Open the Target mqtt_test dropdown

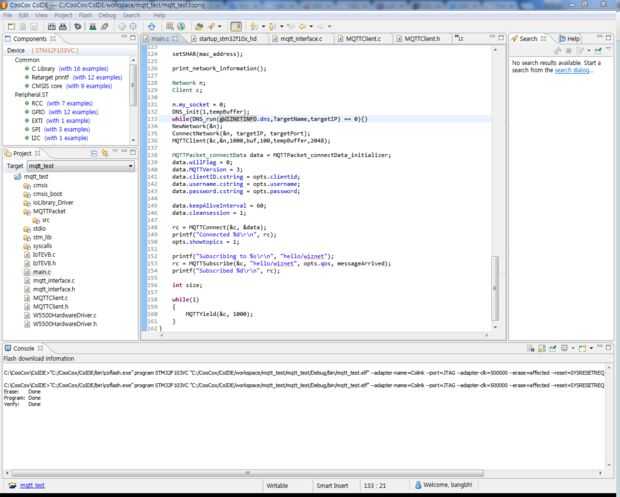pos(129,165)
